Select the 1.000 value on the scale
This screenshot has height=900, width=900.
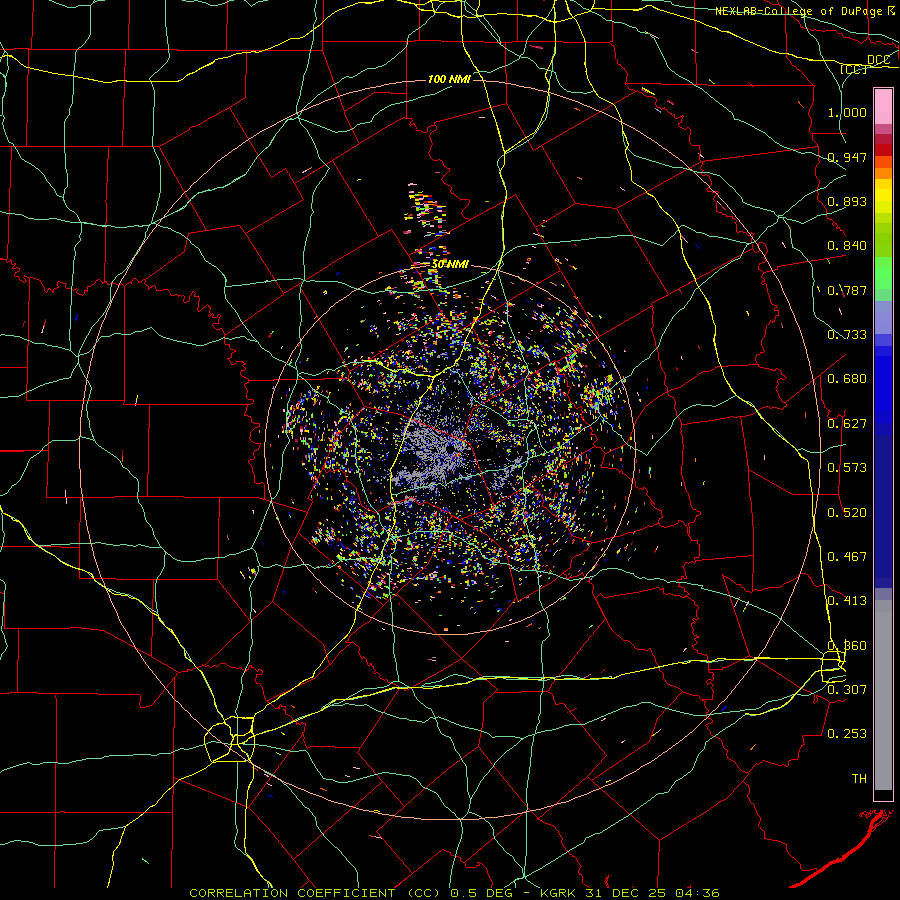[847, 112]
